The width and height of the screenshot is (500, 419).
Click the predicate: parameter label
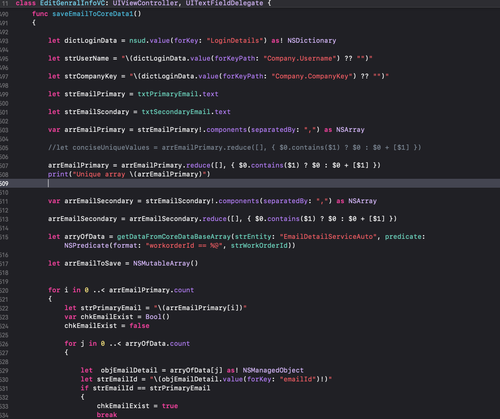click(405, 237)
